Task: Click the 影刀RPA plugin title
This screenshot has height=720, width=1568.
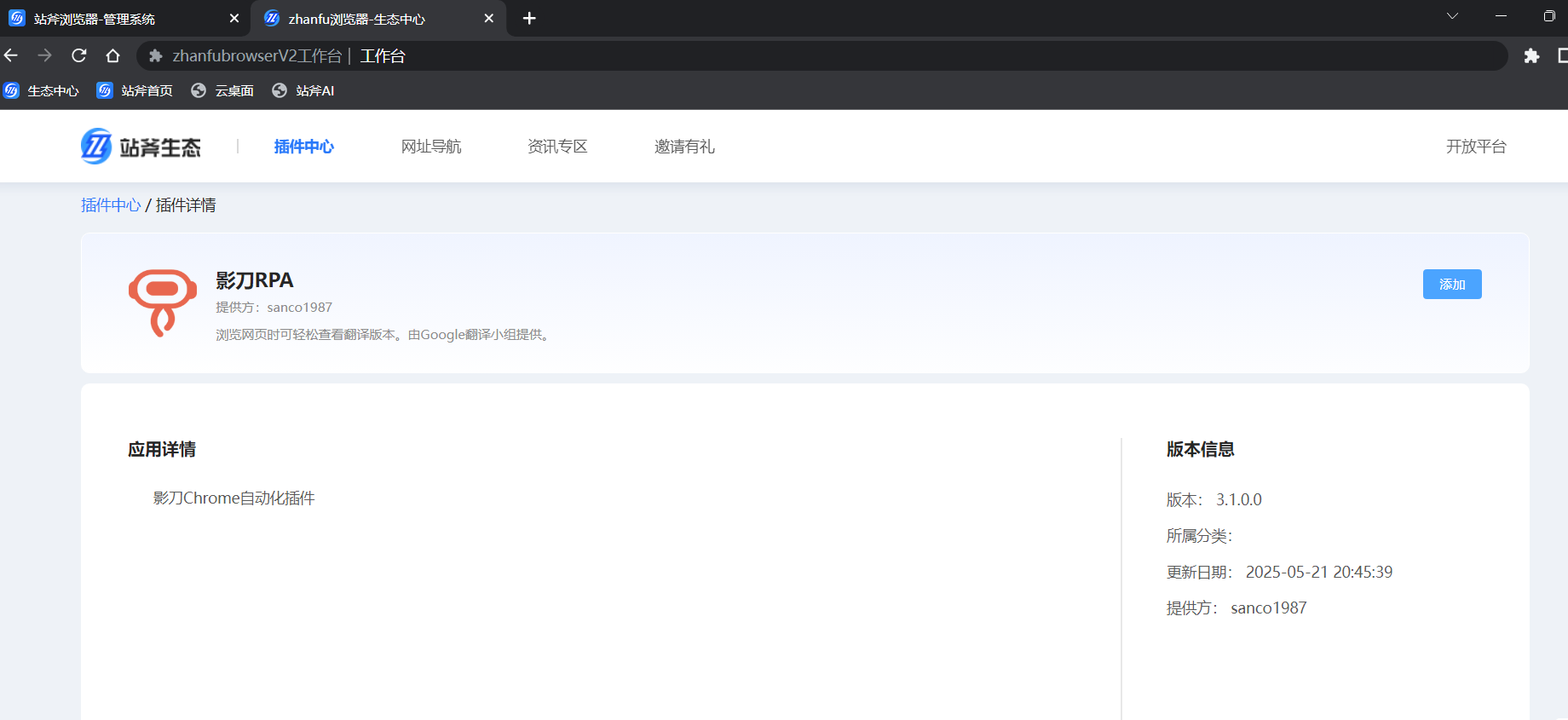Action: click(254, 280)
